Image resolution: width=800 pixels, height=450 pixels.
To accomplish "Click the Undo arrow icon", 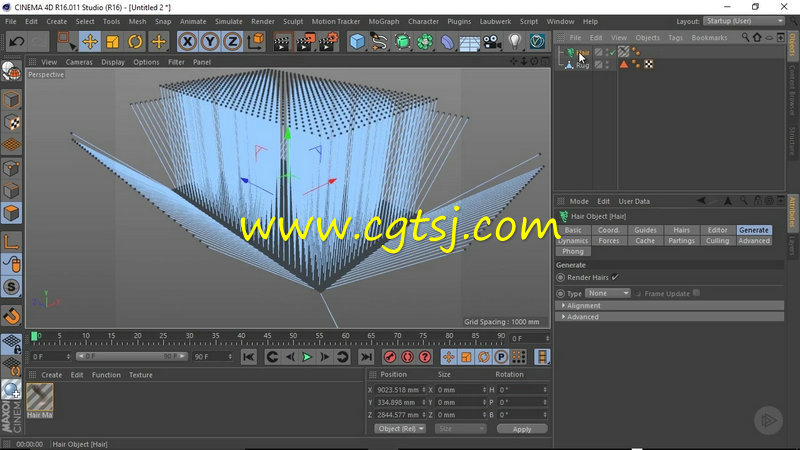I will click(17, 41).
